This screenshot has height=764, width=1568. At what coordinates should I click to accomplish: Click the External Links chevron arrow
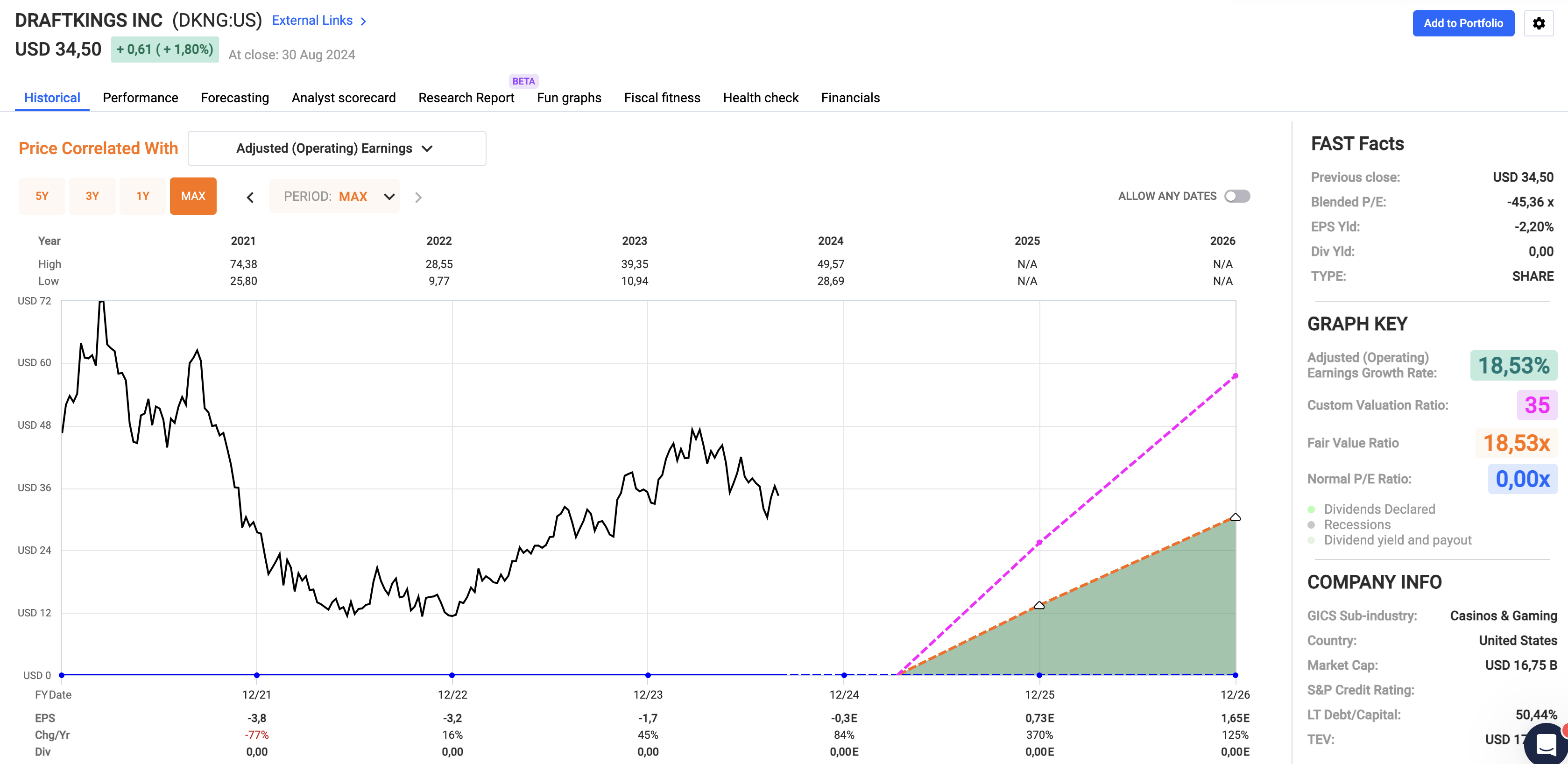[363, 21]
